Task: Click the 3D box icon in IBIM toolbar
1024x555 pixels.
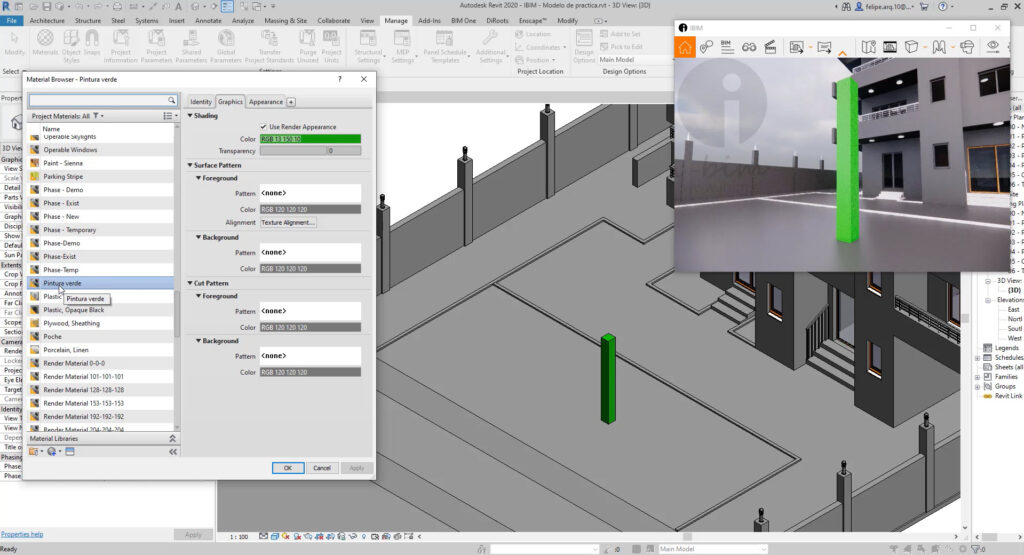Action: (x=911, y=47)
